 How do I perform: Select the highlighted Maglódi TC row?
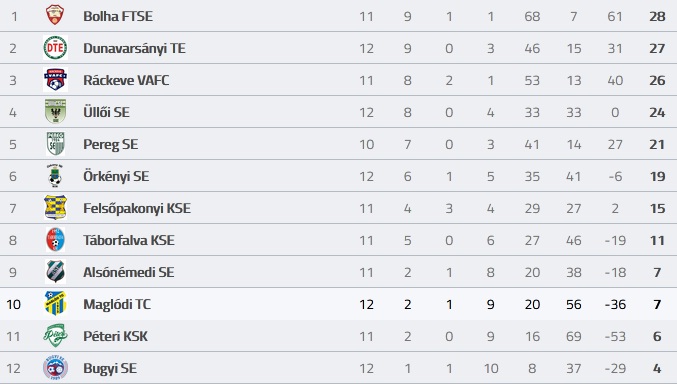click(338, 304)
